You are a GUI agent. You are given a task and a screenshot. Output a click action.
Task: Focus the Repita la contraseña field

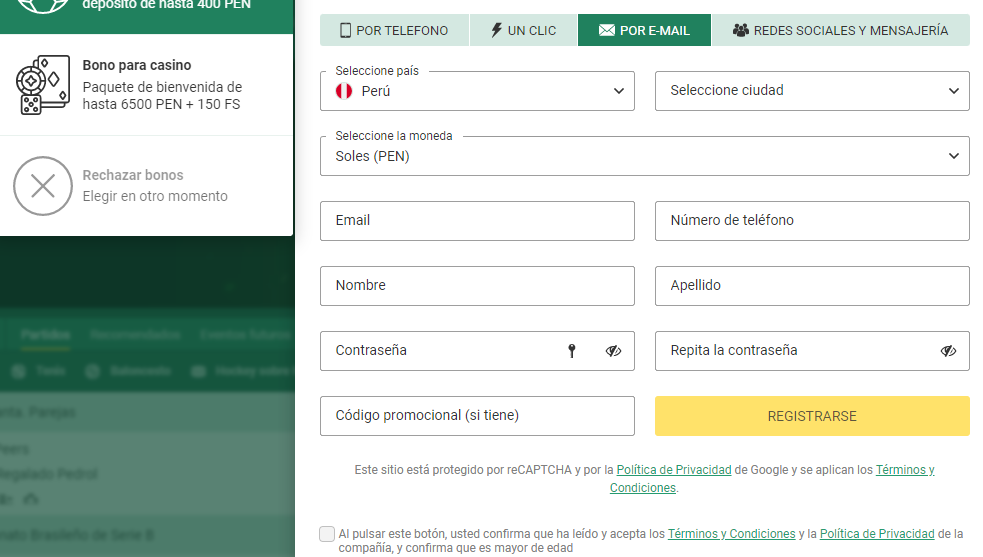tap(812, 351)
